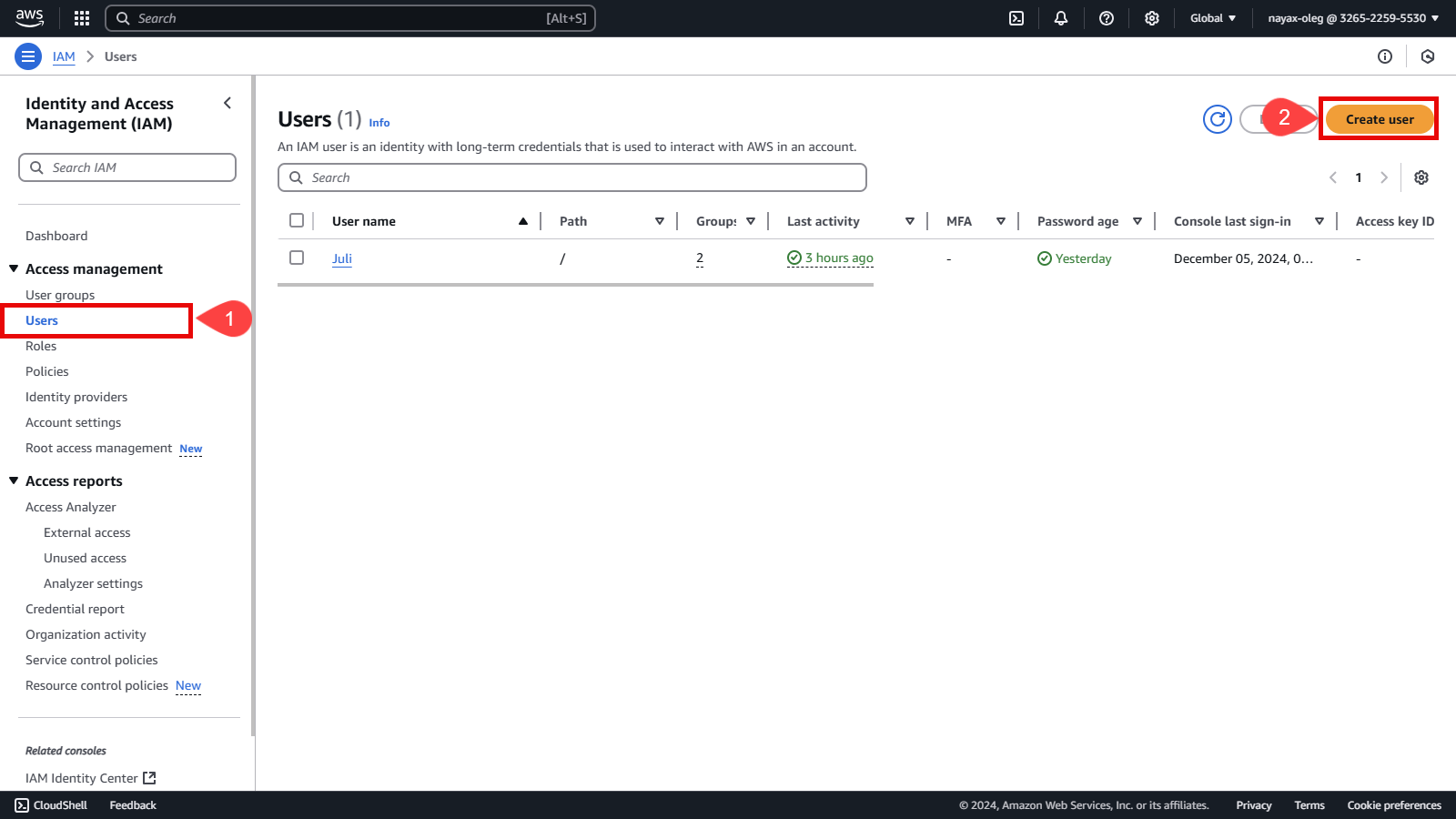The height and width of the screenshot is (819, 1456).
Task: Check the box for user Juli
Action: point(297,258)
